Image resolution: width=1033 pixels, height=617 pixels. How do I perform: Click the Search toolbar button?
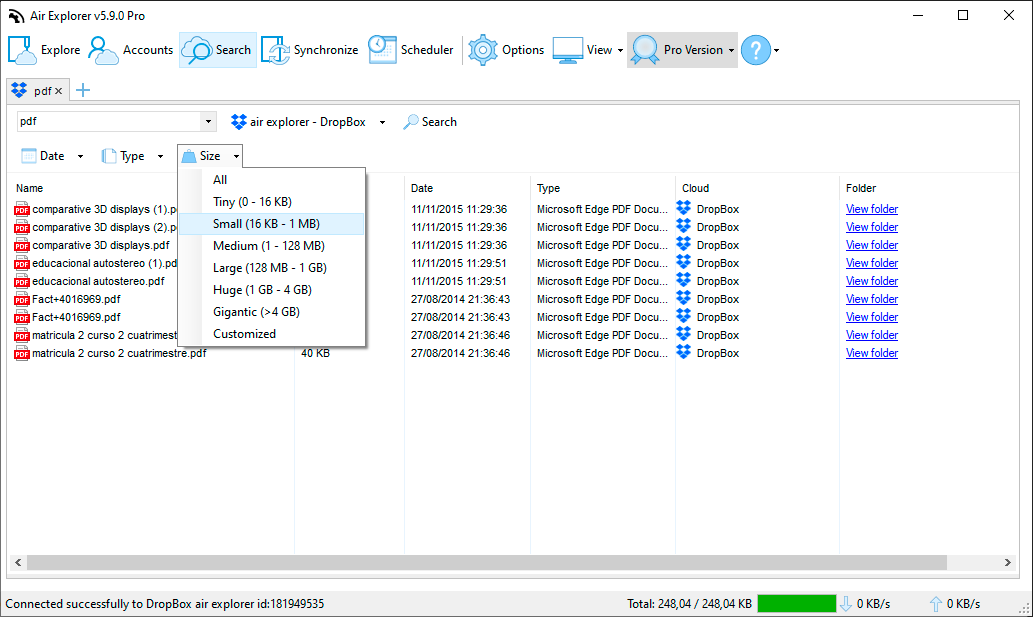pos(217,50)
